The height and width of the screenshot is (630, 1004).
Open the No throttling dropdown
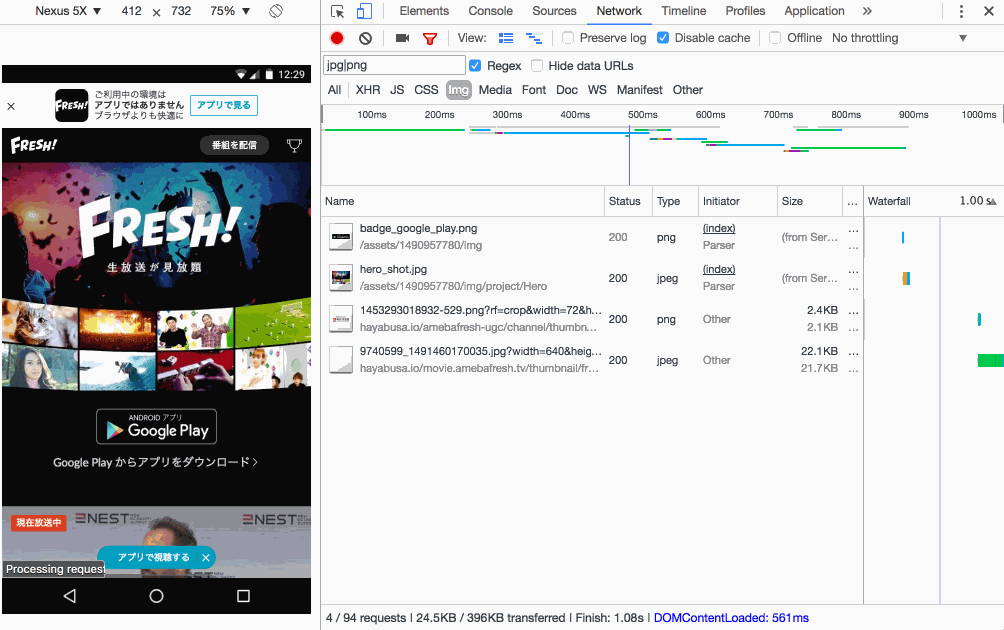pos(899,38)
